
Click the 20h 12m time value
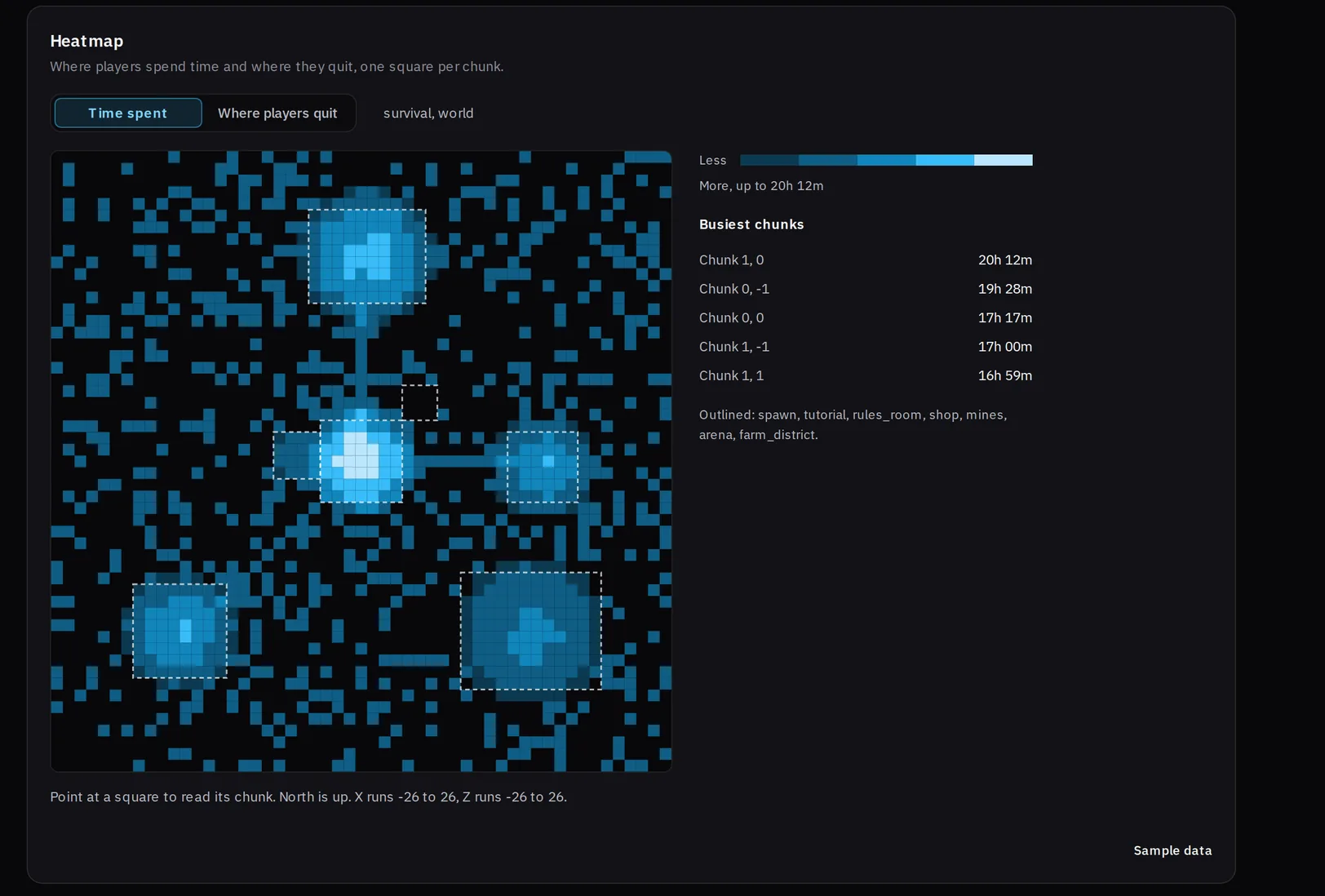[x=1005, y=259]
